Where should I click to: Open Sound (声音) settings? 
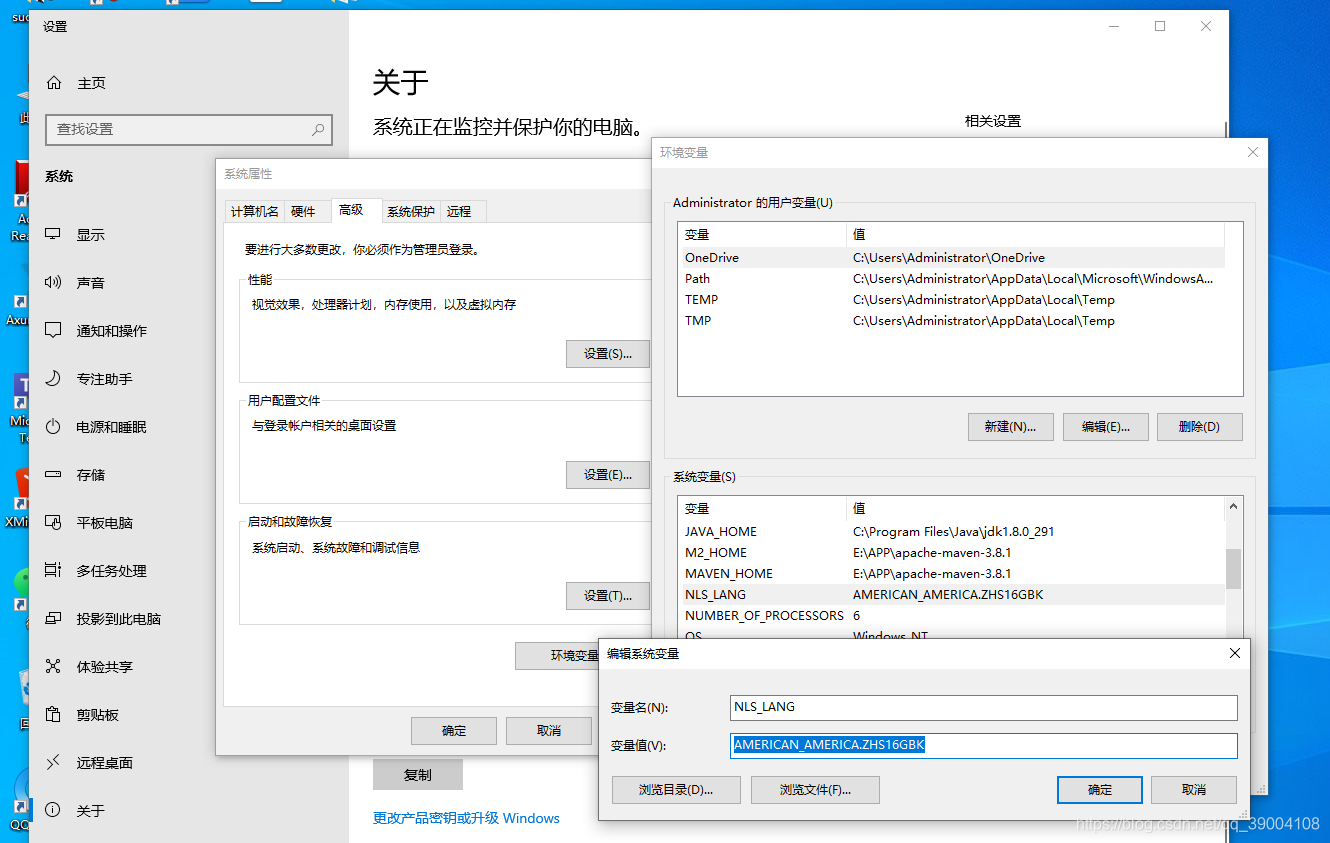point(91,282)
